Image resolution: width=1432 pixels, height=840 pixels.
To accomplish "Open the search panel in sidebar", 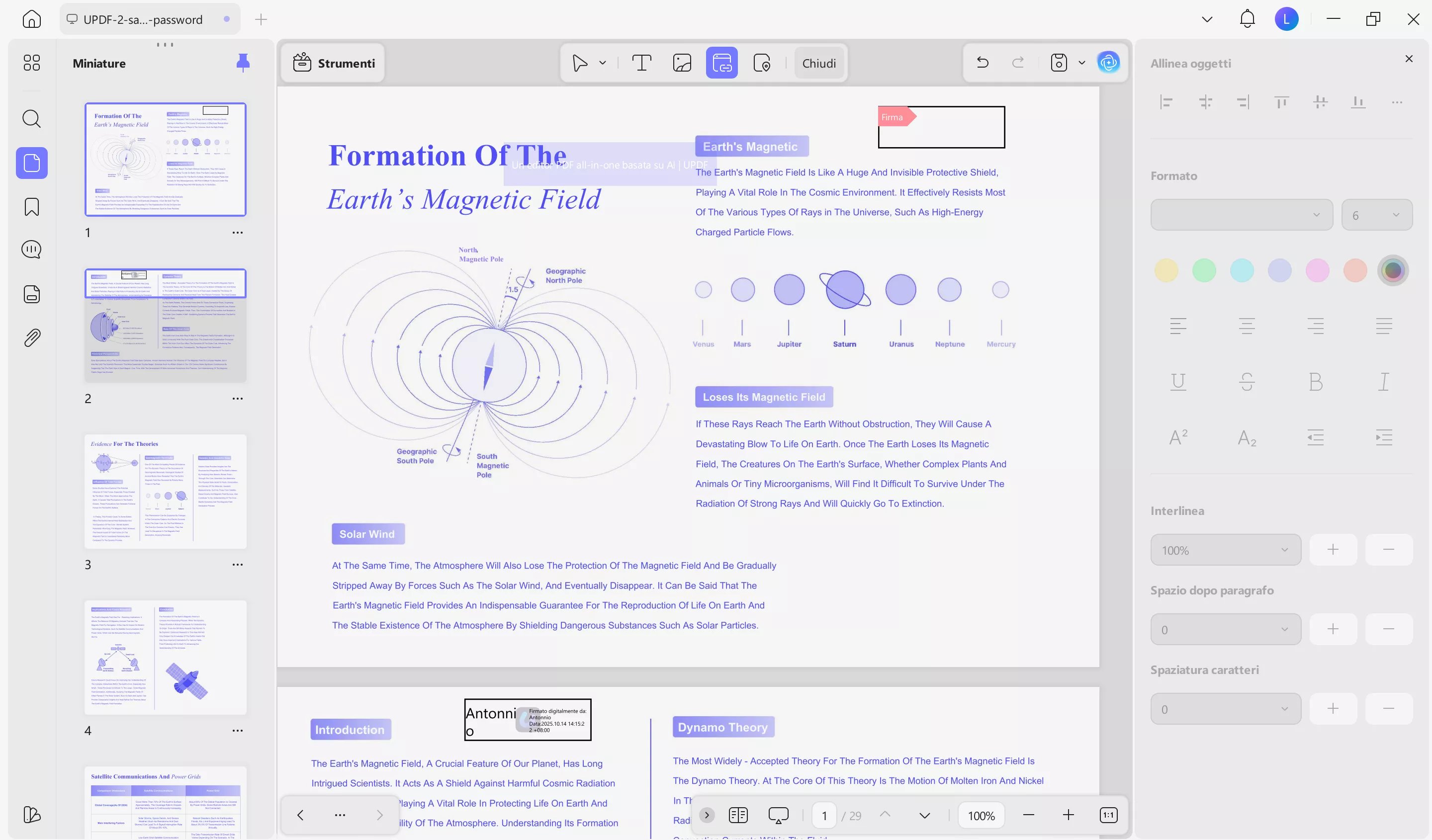I will [x=32, y=119].
